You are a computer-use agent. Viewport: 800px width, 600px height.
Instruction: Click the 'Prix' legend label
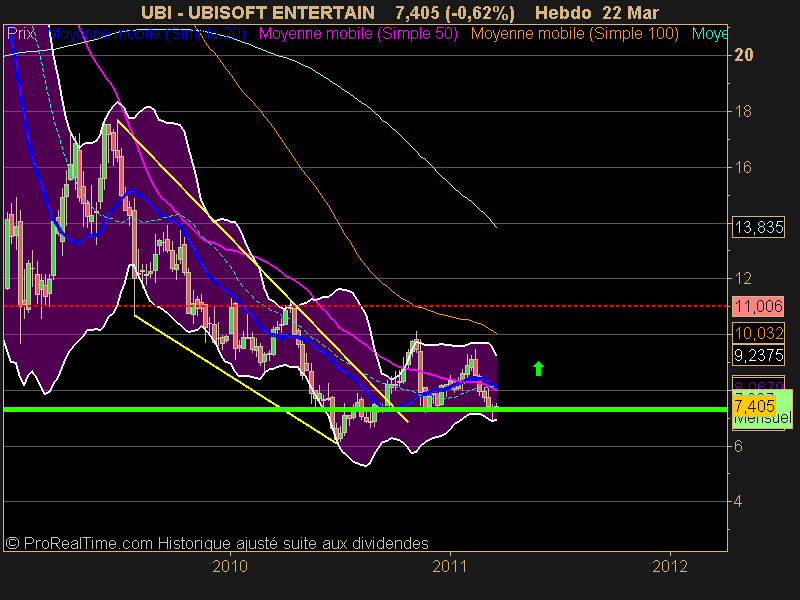point(20,34)
